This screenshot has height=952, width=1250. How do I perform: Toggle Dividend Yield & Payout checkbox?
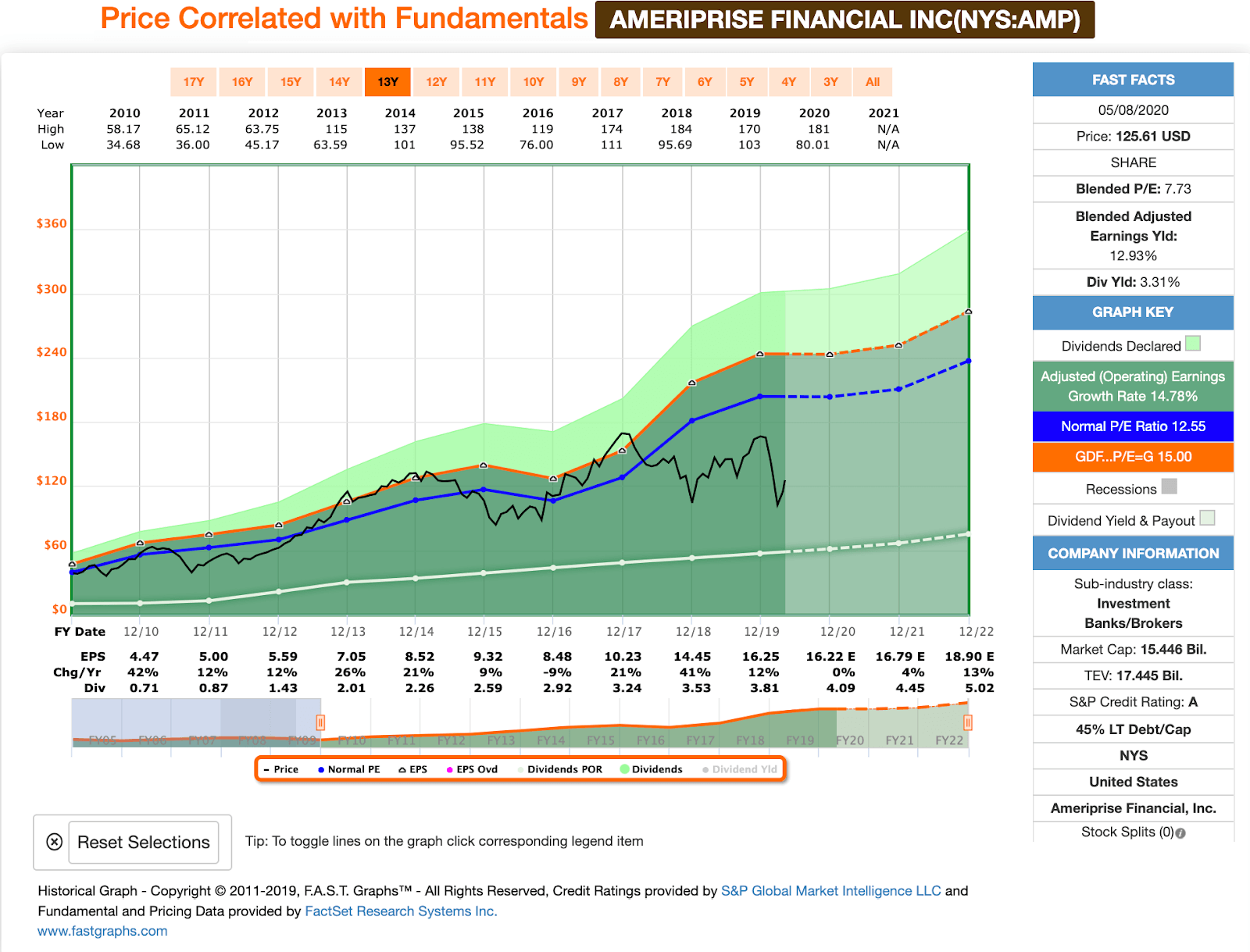(1207, 518)
